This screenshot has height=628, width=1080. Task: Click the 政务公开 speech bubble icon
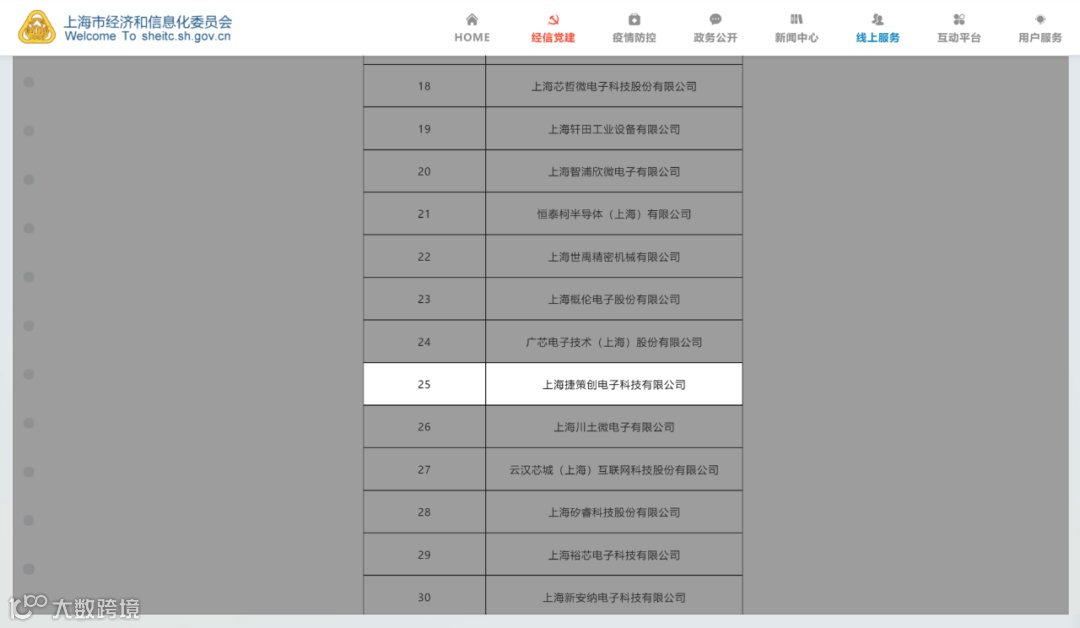(x=715, y=19)
